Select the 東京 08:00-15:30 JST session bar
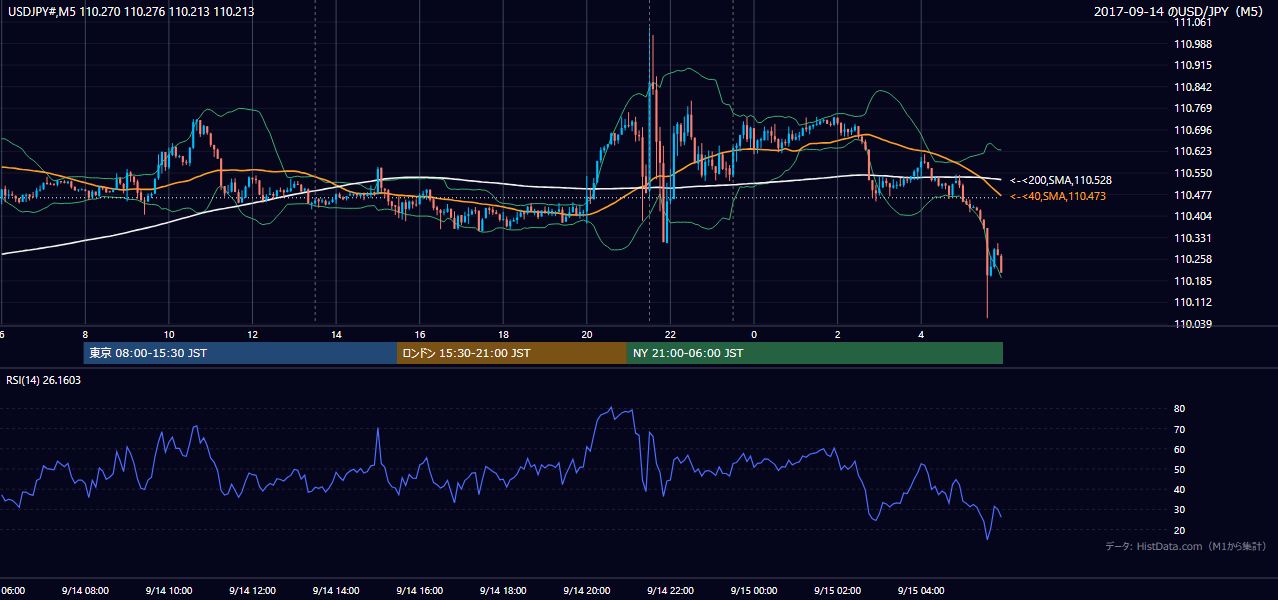This screenshot has width=1278, height=600. click(240, 353)
